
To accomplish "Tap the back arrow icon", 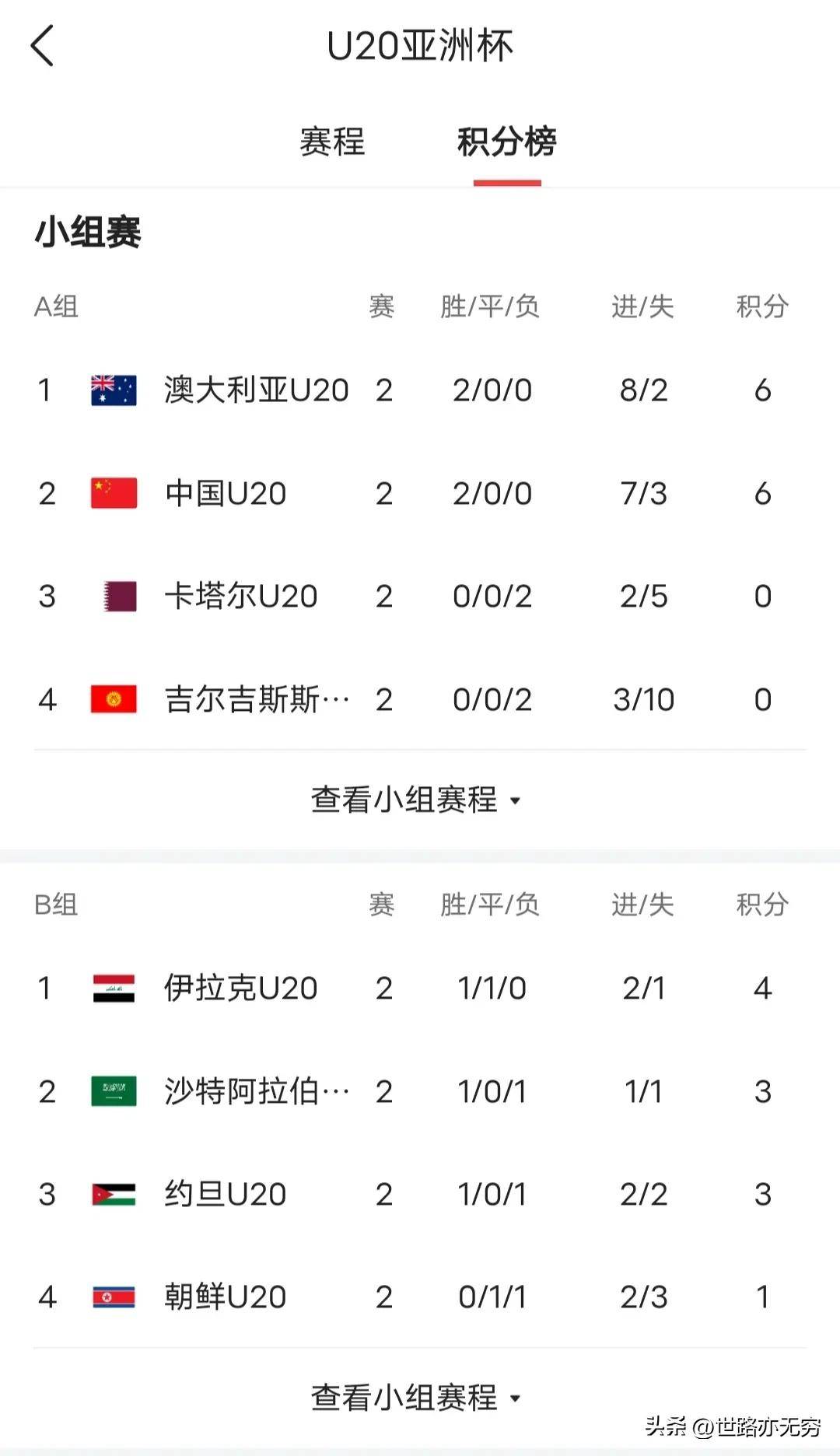I will coord(43,46).
